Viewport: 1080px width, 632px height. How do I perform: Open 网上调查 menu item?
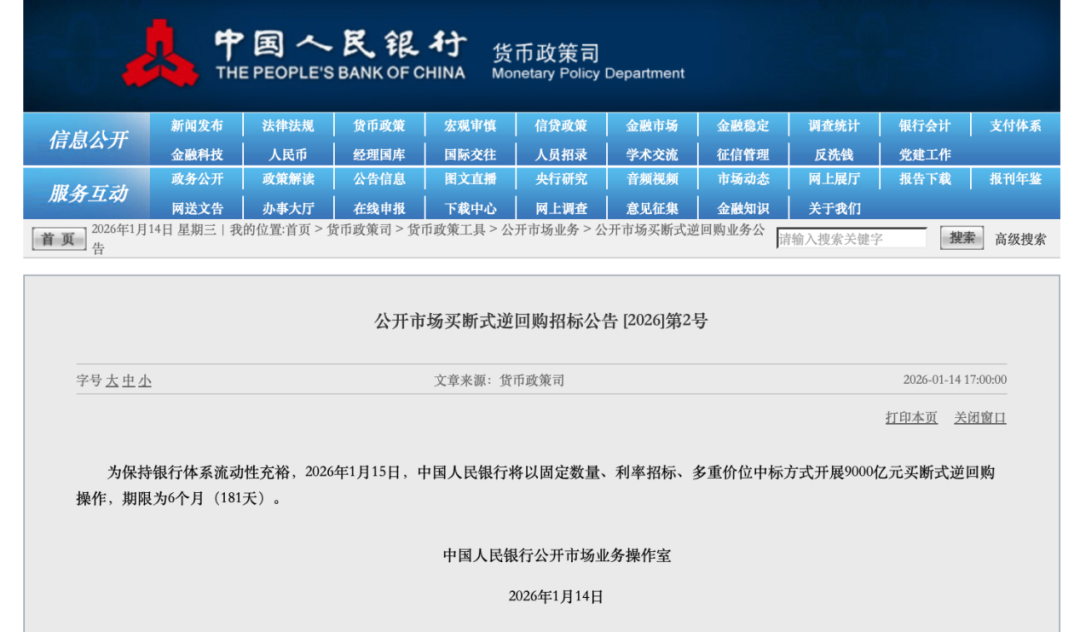pyautogui.click(x=561, y=208)
